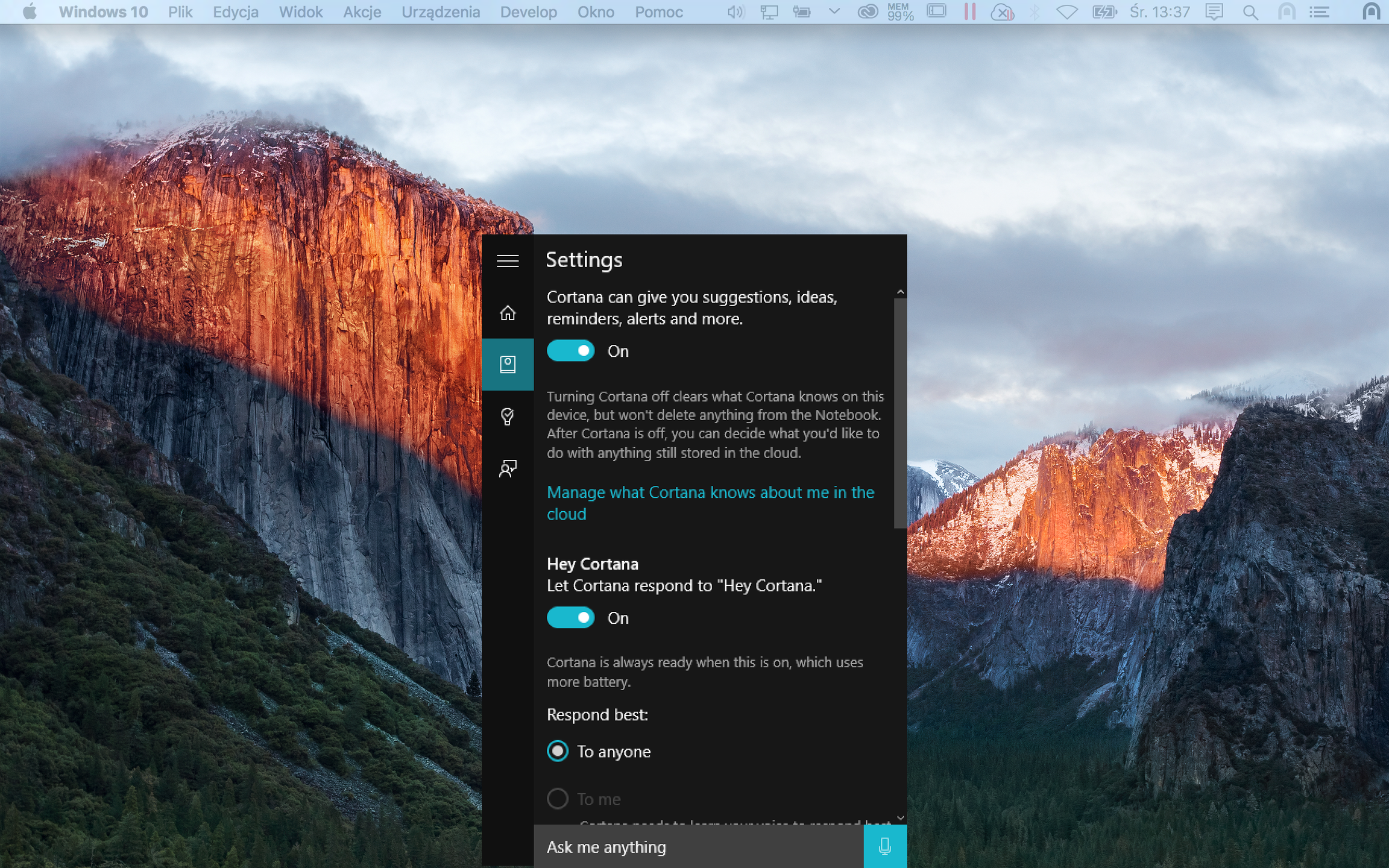Click the microphone button
Screen dimensions: 1389x868
coord(884,846)
